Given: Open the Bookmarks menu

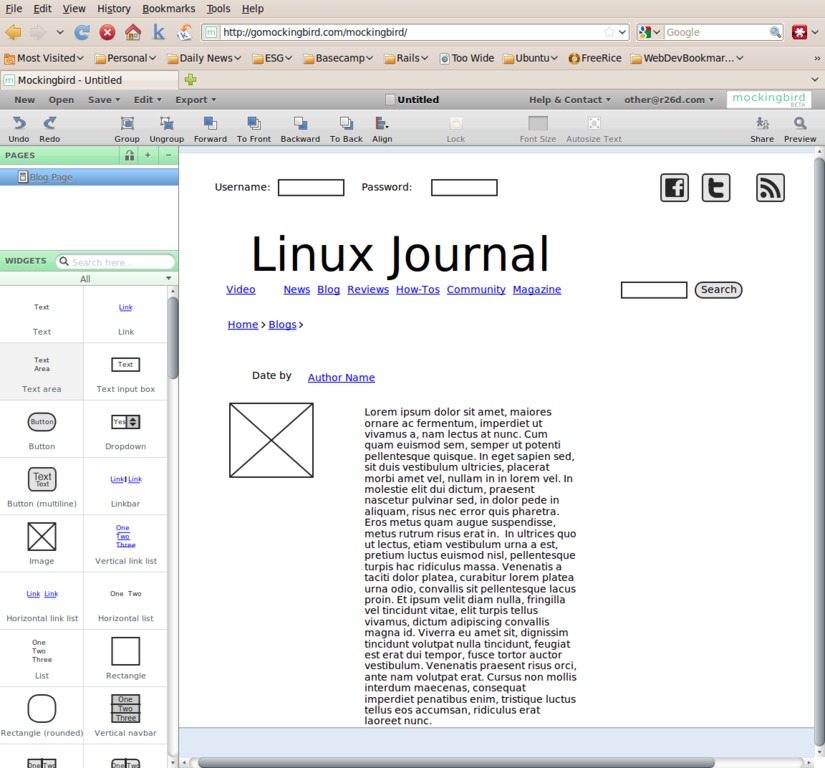Looking at the screenshot, I should coord(168,8).
